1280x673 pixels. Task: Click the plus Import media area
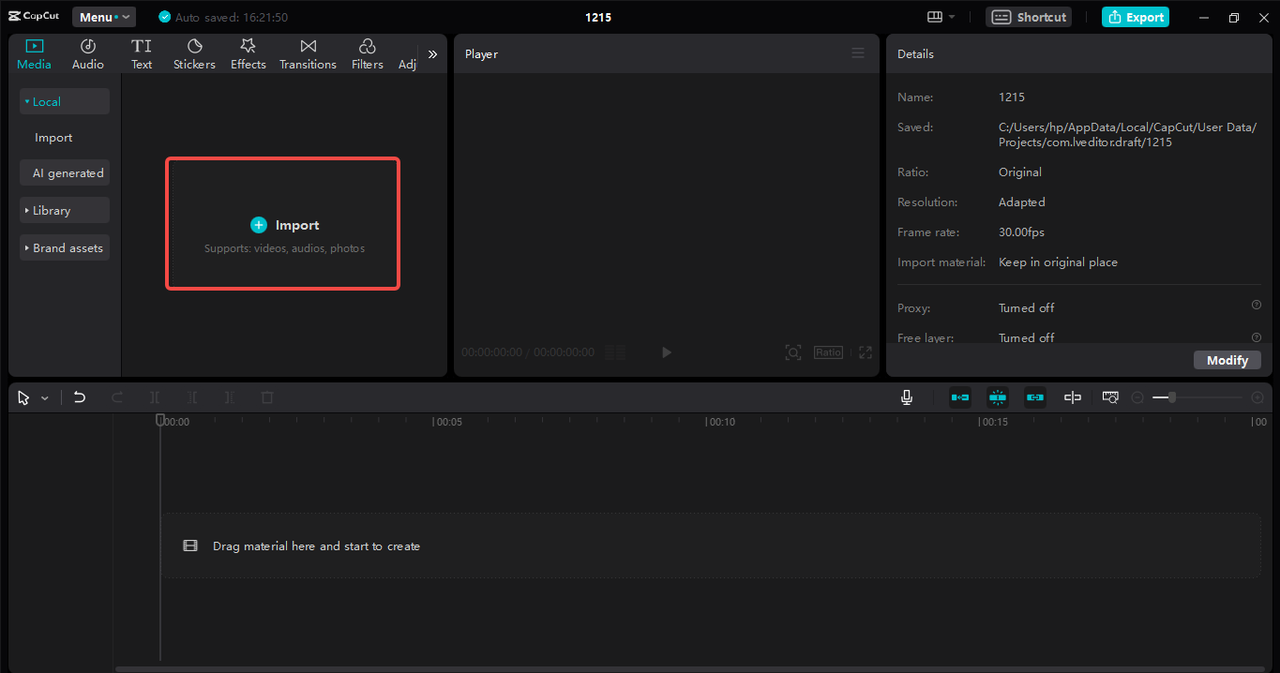pos(283,224)
